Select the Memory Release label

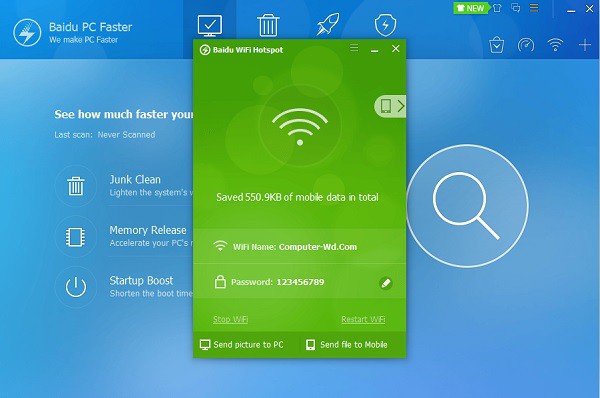pyautogui.click(x=148, y=230)
